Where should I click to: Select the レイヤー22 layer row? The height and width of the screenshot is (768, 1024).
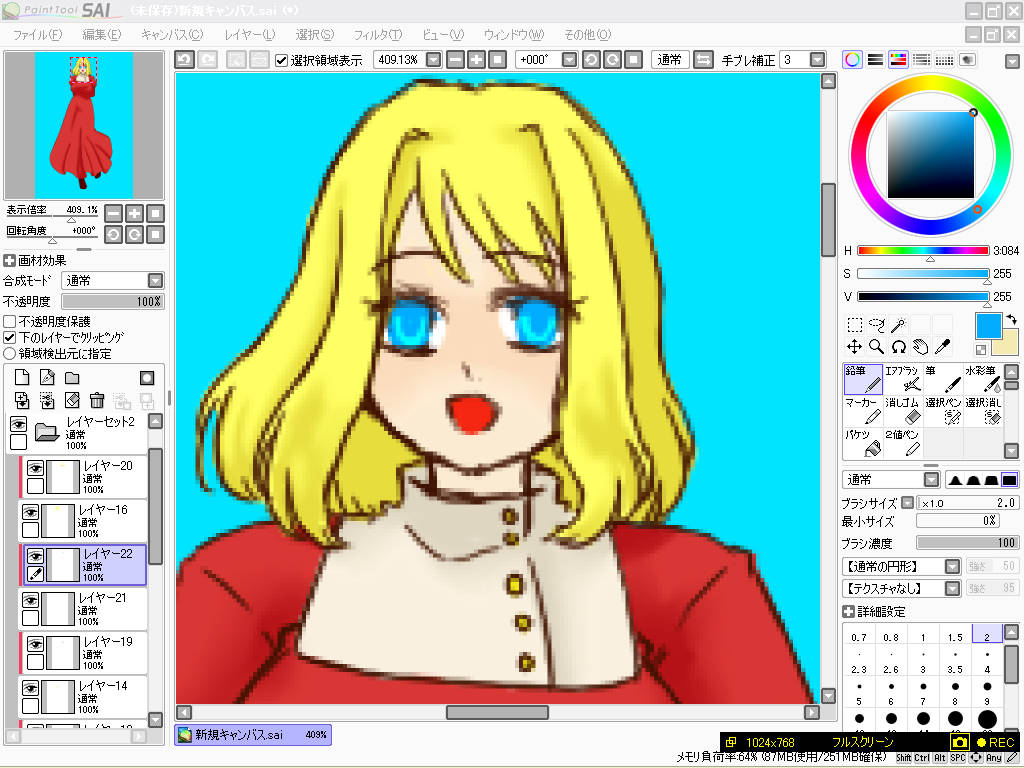click(x=85, y=565)
